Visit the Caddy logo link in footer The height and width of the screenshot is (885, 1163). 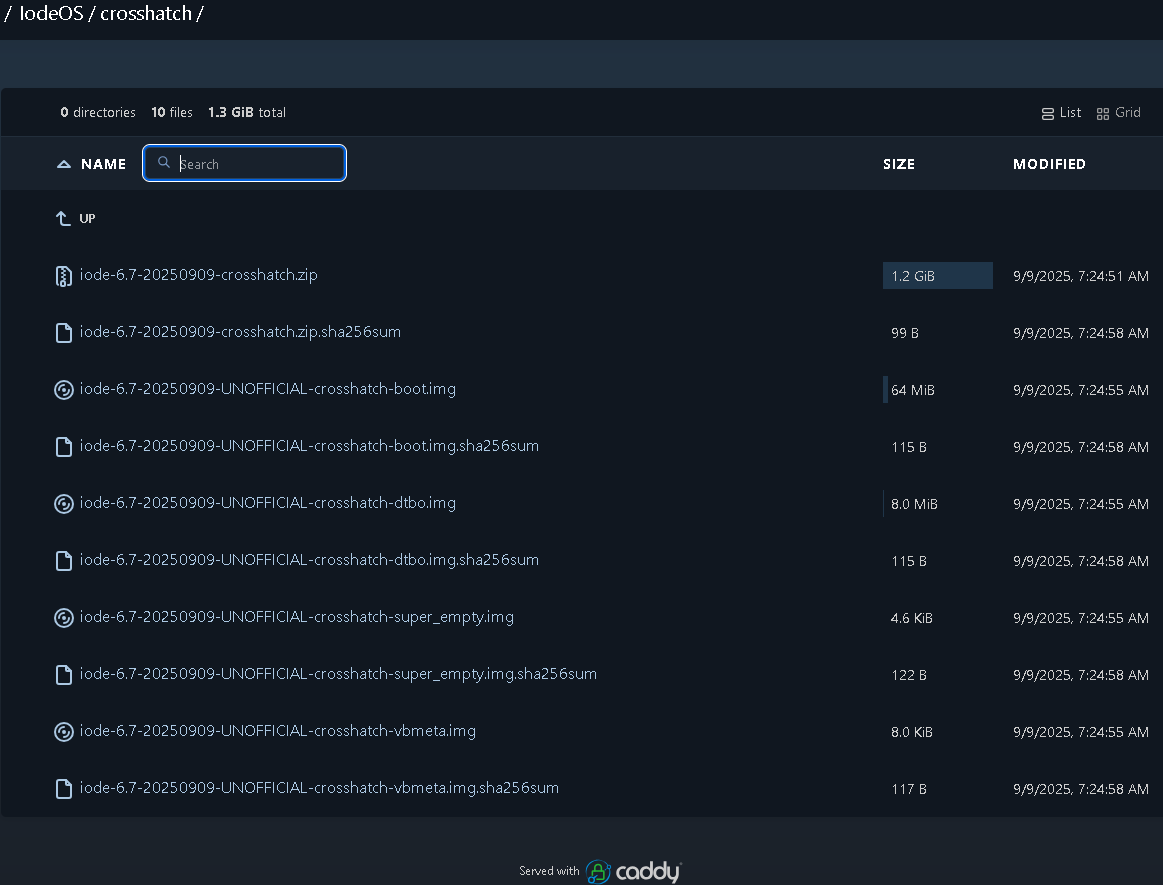633,871
